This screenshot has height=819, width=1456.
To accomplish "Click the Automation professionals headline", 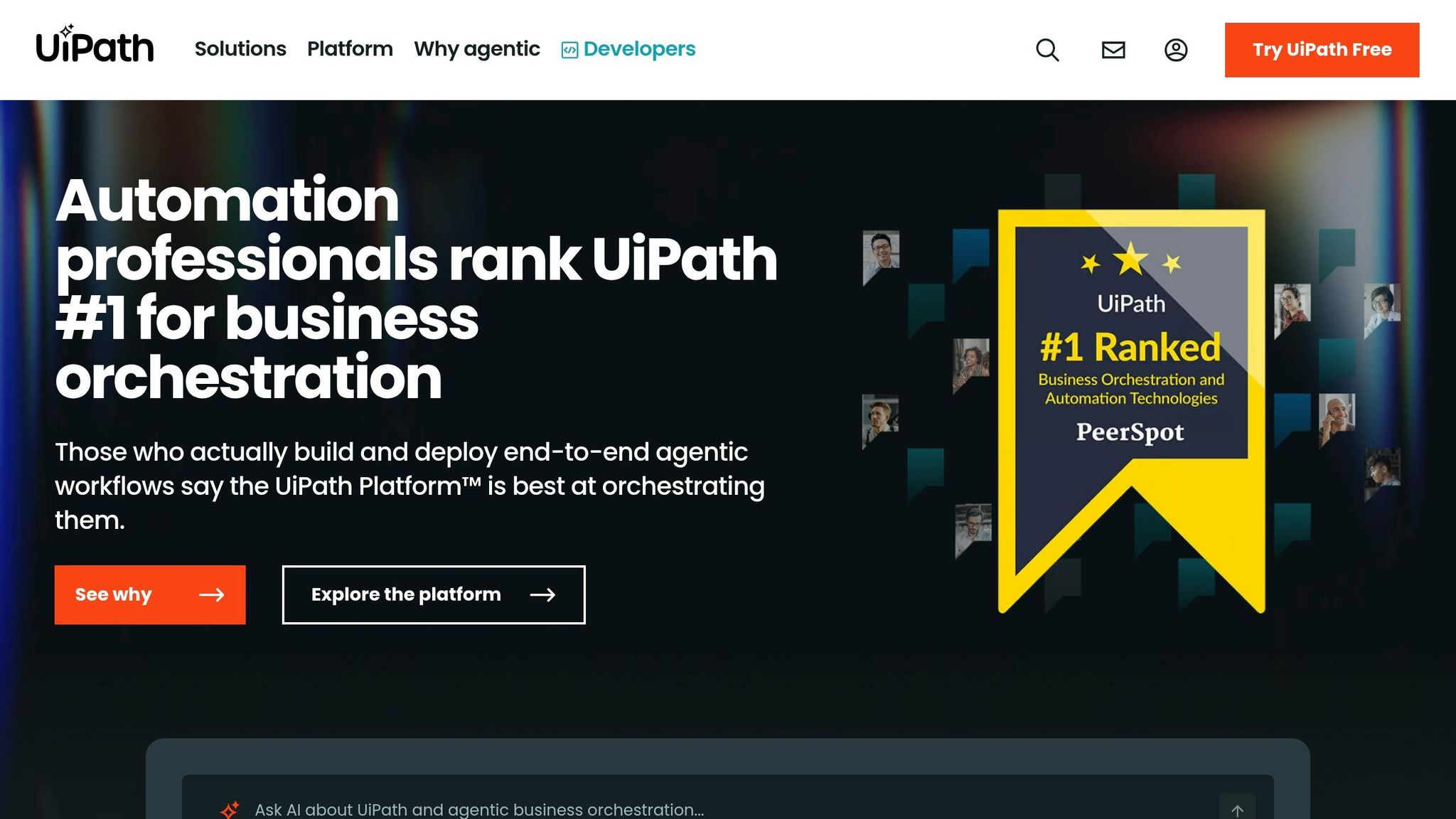I will click(416, 288).
